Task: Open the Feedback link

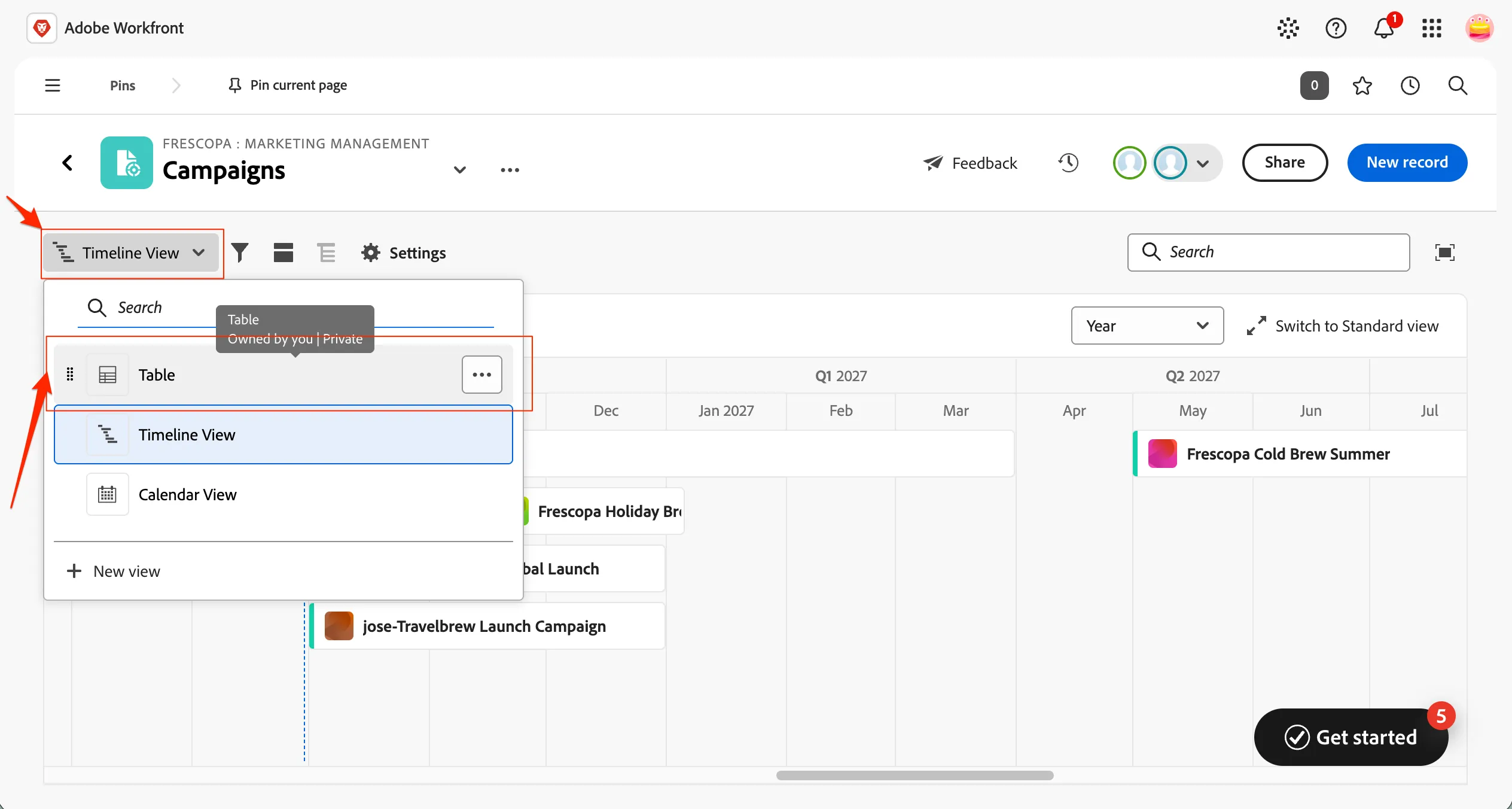Action: (x=970, y=163)
